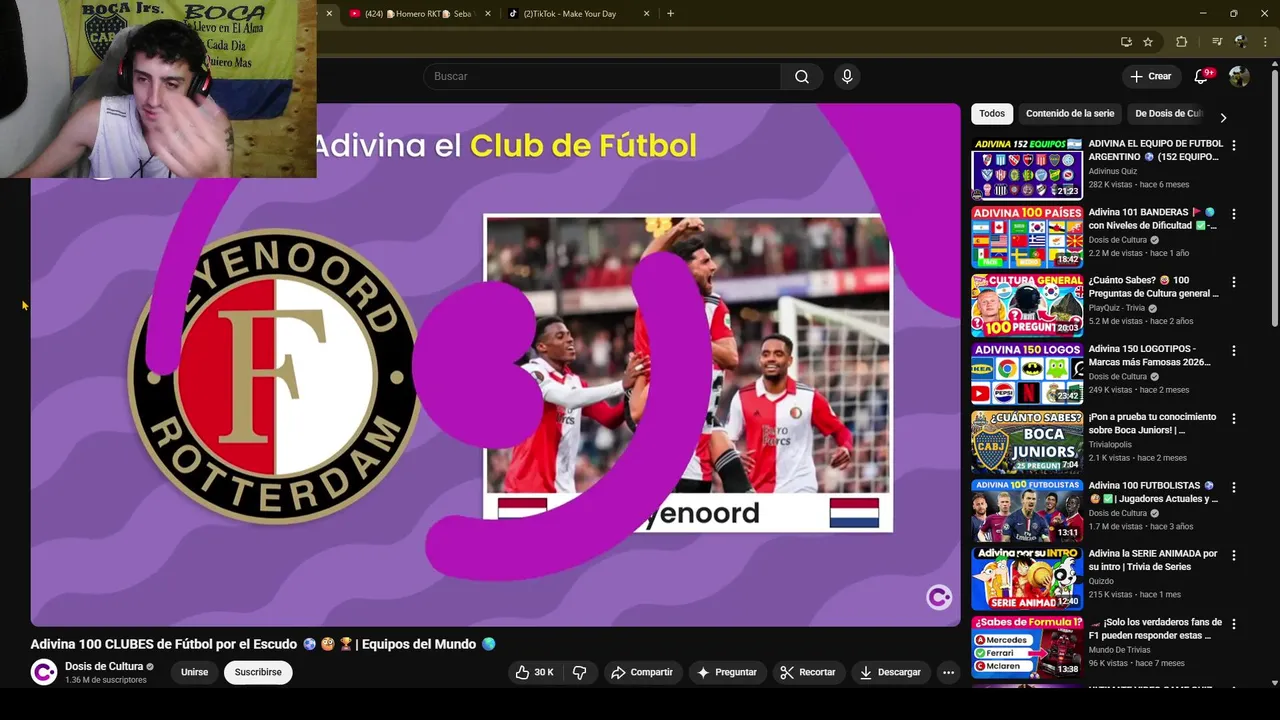Viewport: 1280px width, 720px height.
Task: Bookmark this page with star icon
Action: pos(1148,42)
